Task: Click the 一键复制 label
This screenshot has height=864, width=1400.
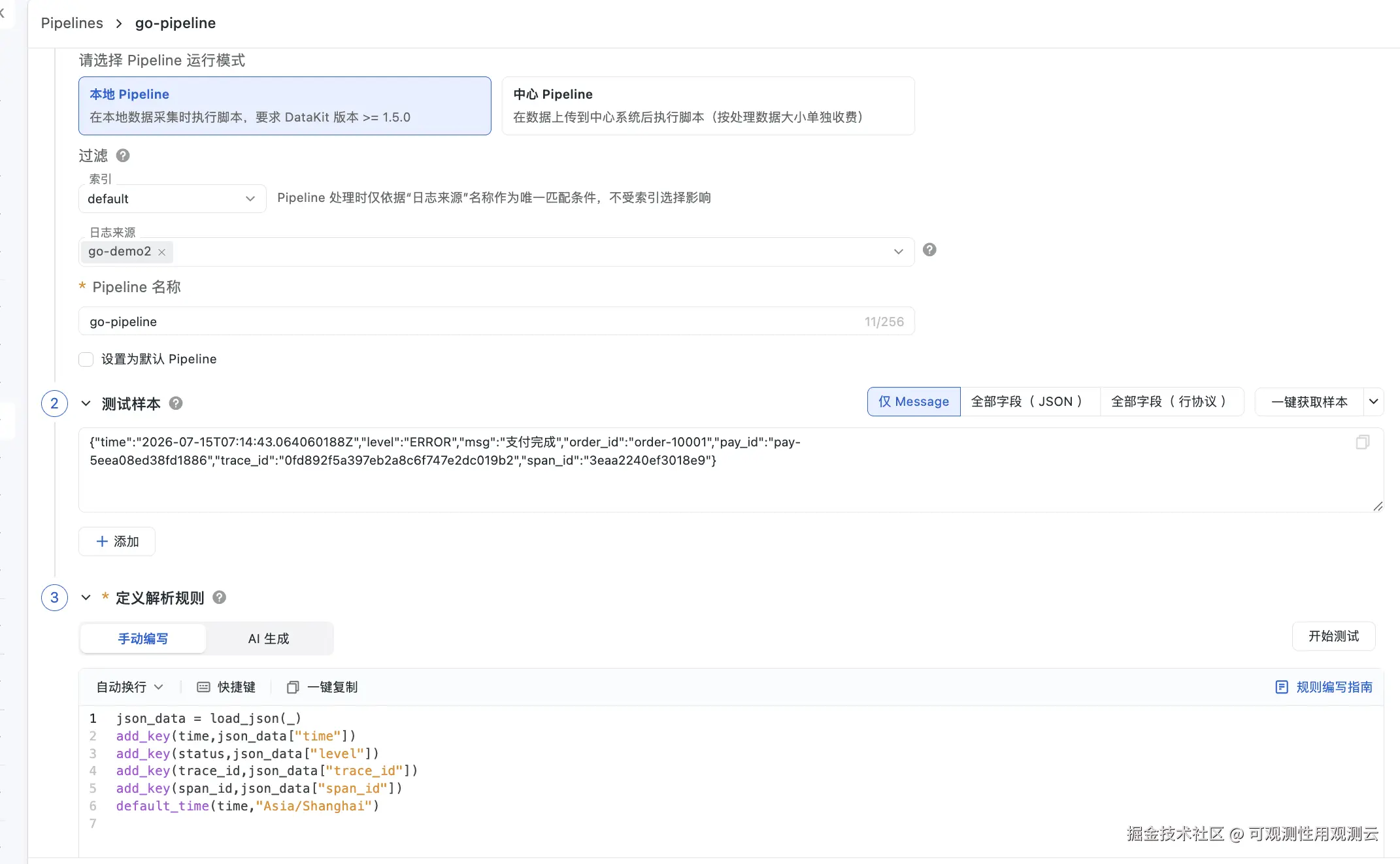Action: tap(332, 687)
